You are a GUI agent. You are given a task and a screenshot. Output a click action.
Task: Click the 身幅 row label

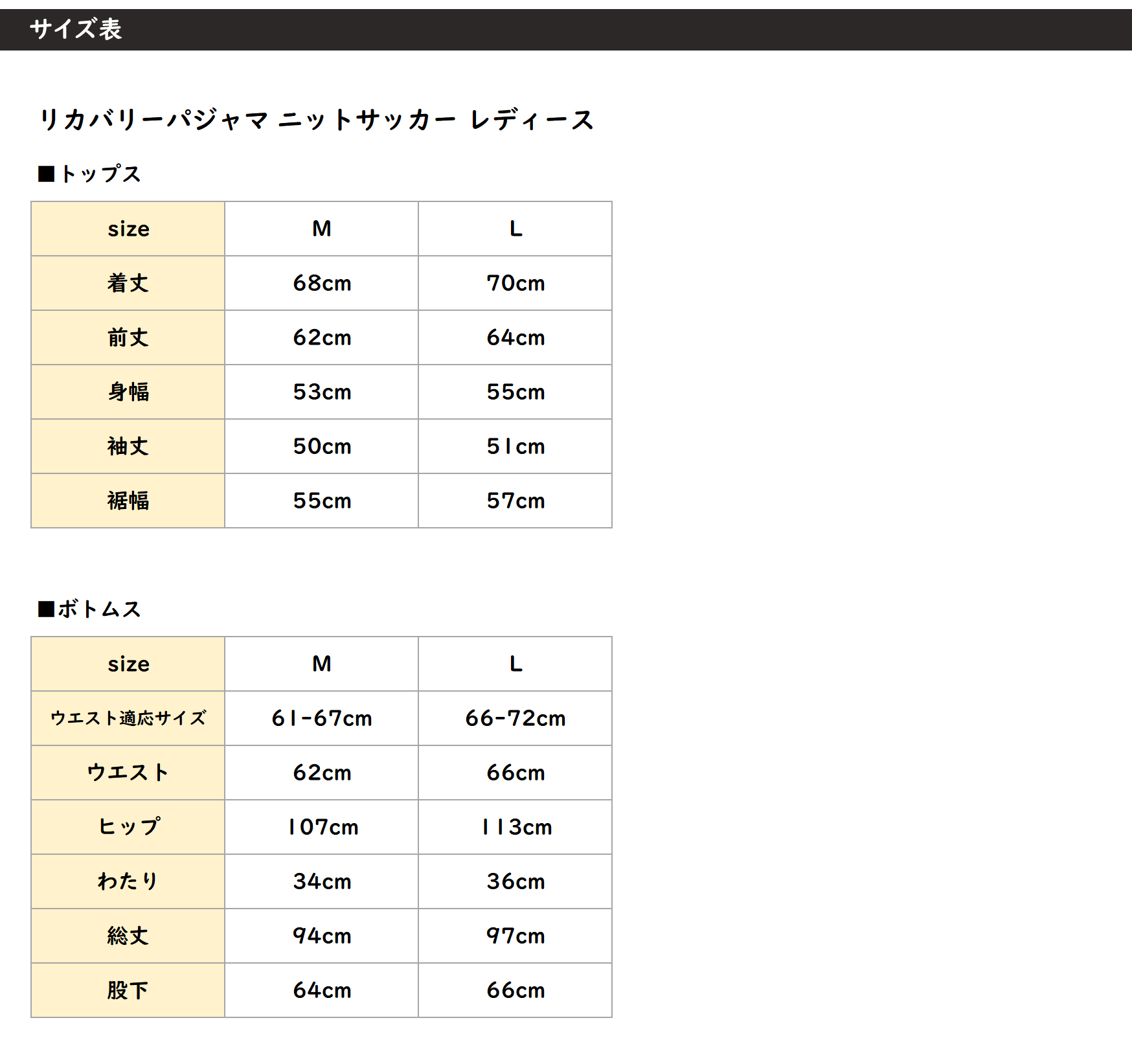point(128,392)
